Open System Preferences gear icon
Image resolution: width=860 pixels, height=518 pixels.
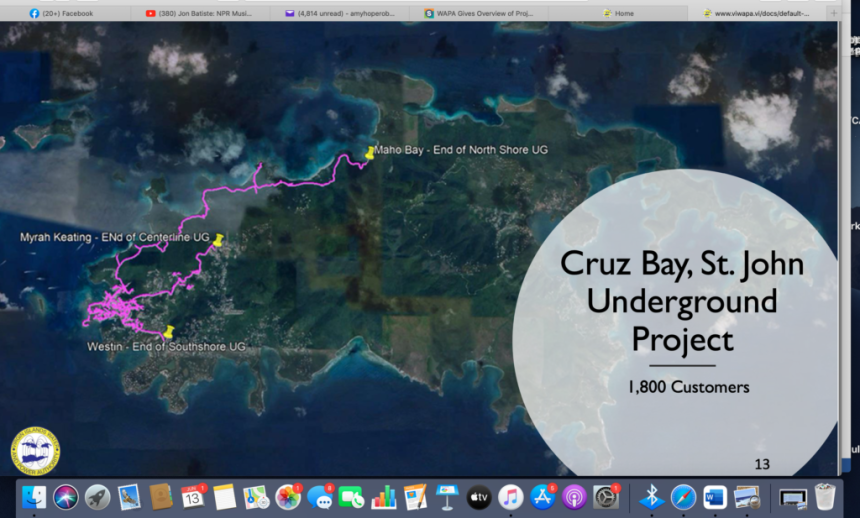(x=606, y=497)
